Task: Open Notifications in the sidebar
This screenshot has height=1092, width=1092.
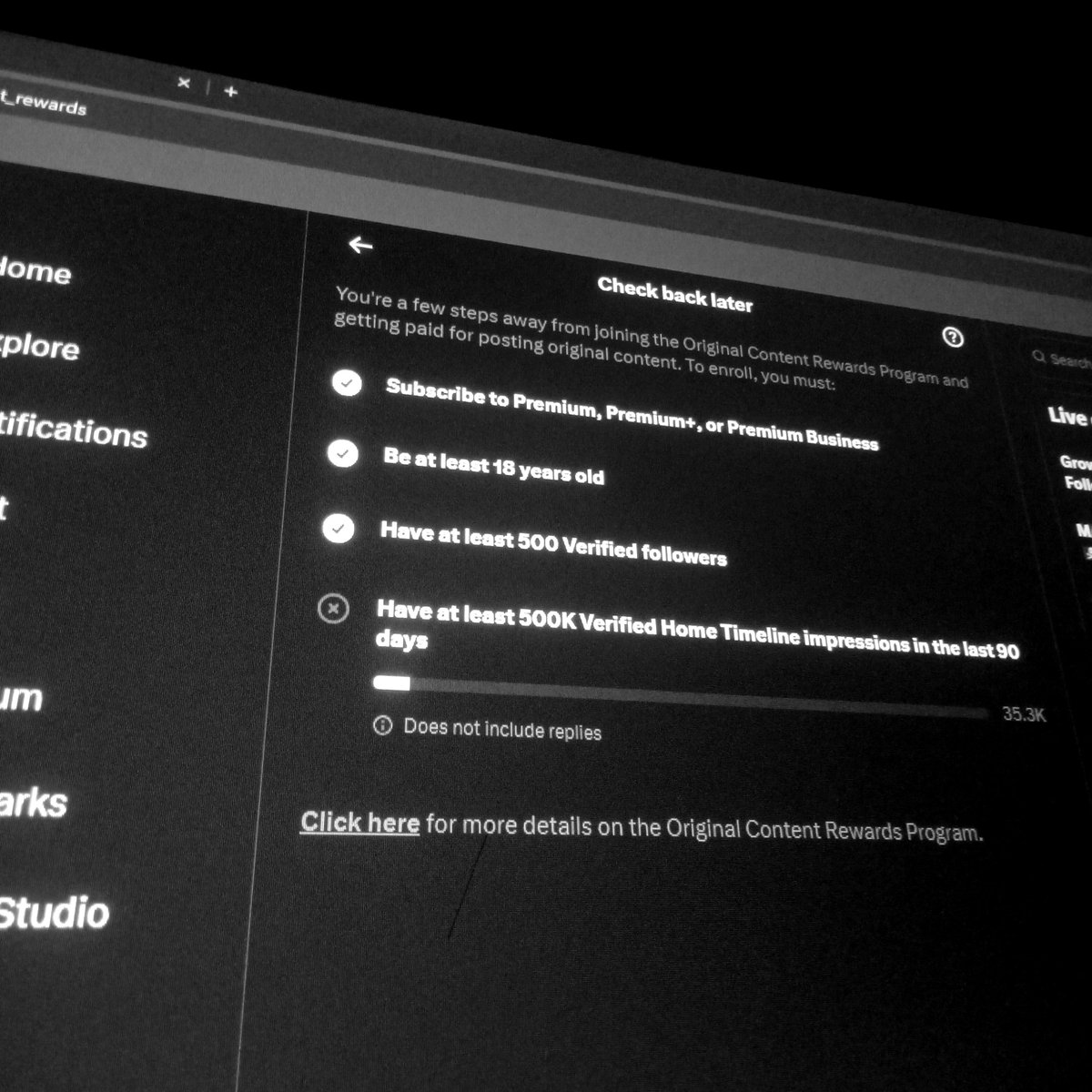Action: pos(72,429)
